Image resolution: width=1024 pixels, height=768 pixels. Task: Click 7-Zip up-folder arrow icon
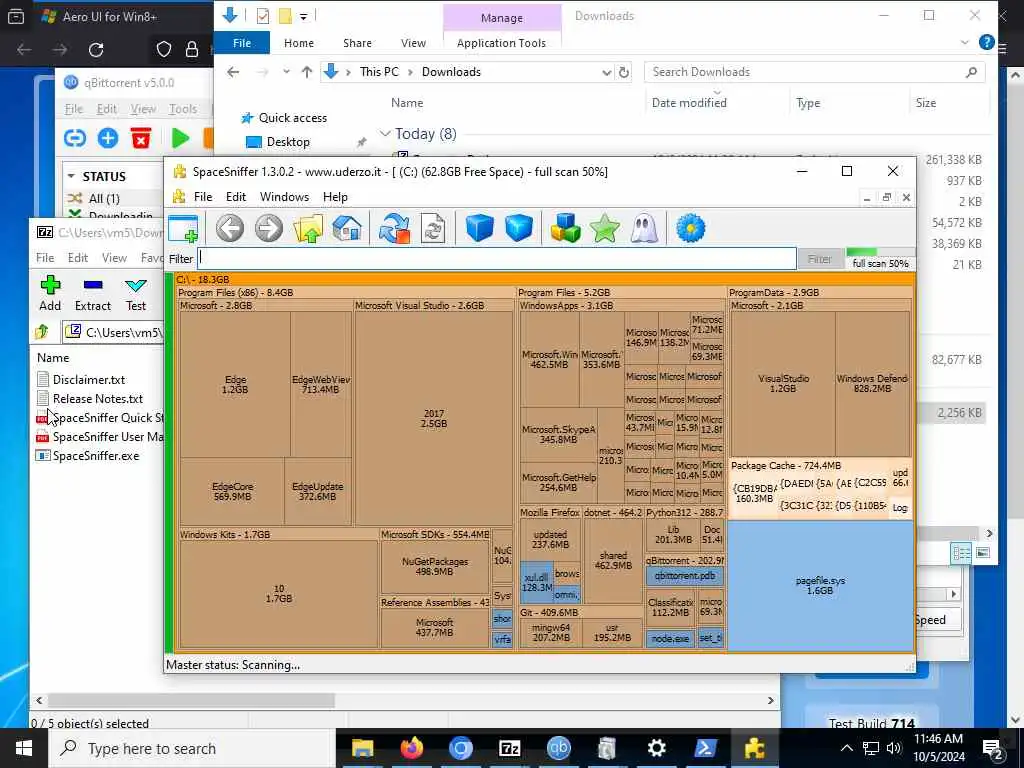coord(42,332)
